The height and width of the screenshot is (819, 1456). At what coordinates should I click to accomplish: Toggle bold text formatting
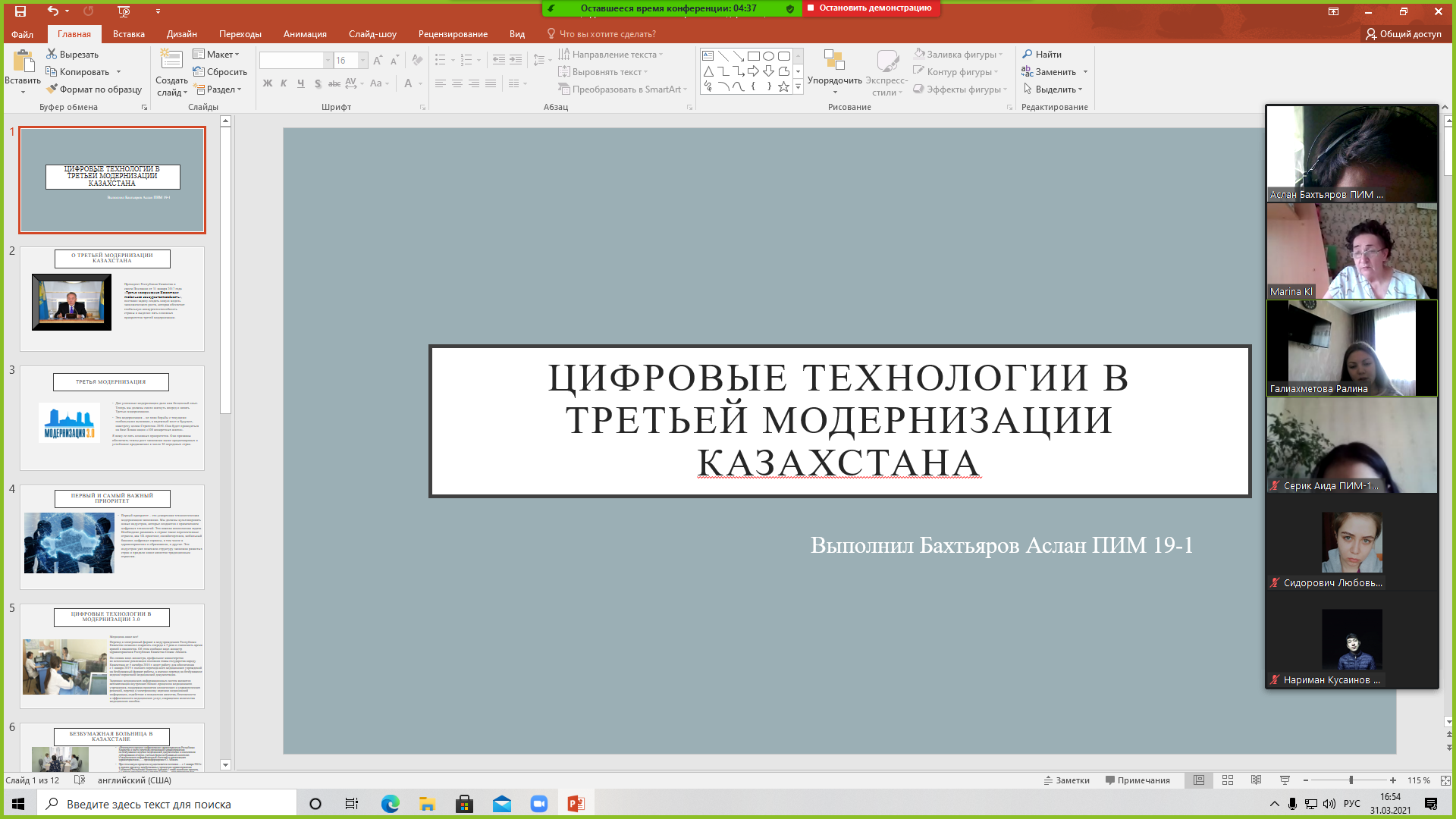click(x=267, y=83)
